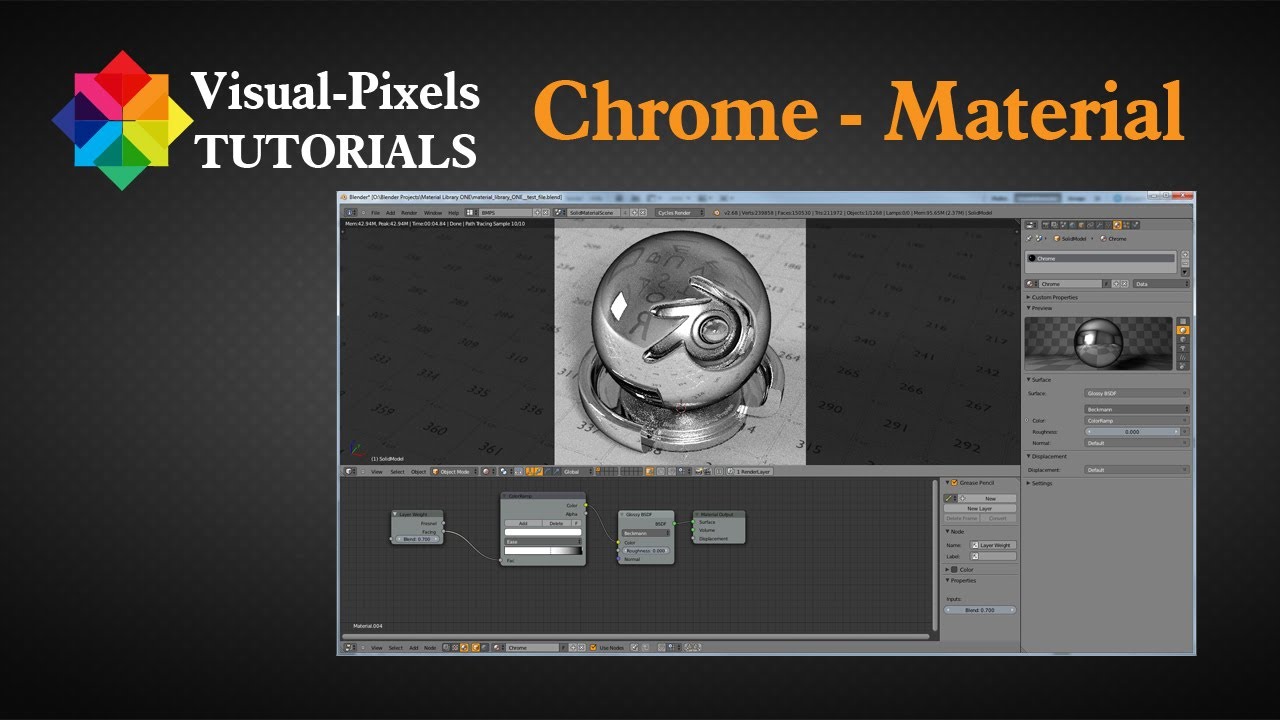The width and height of the screenshot is (1280, 720).
Task: Add a material slot with plus icon
Action: [x=1185, y=254]
